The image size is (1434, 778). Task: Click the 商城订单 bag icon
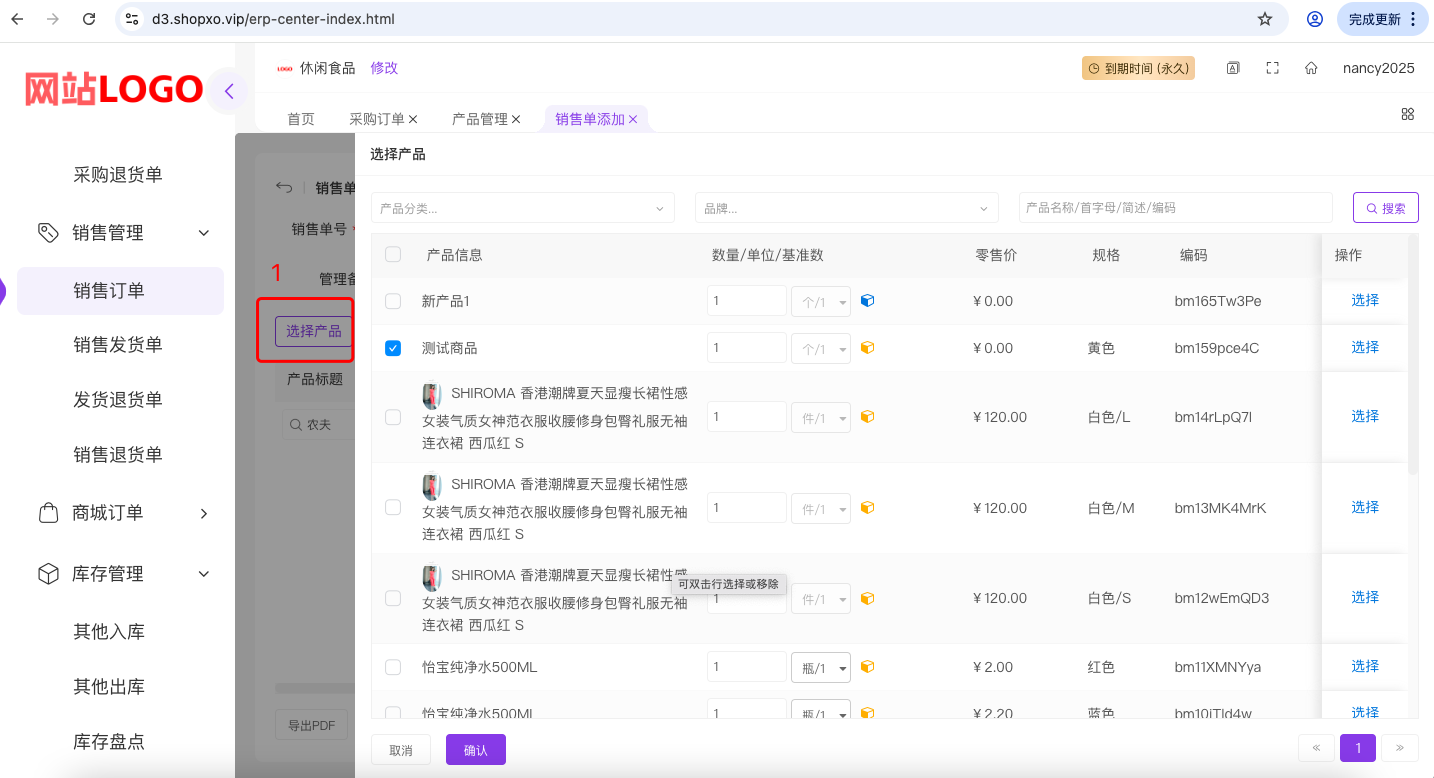48,513
